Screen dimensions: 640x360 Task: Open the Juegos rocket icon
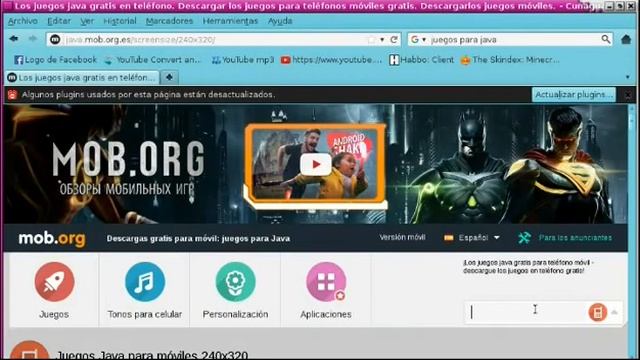[54, 282]
